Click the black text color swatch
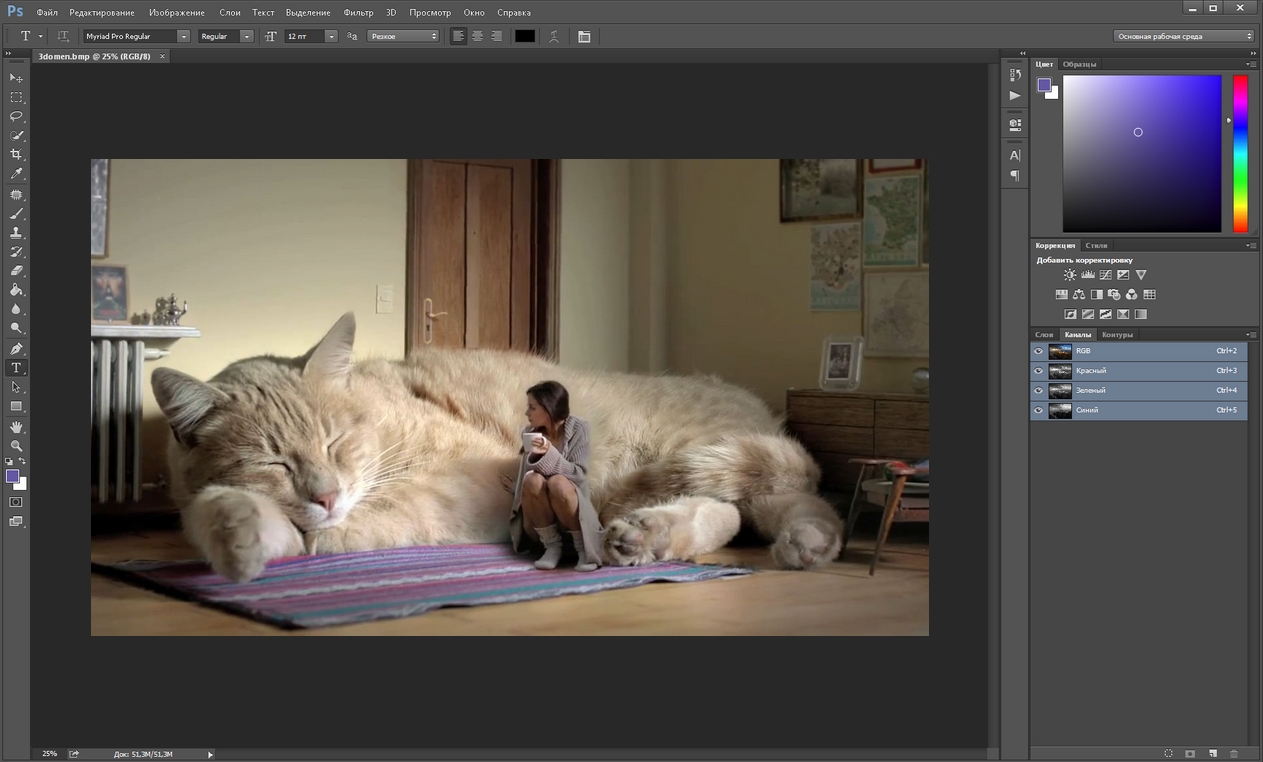 point(525,36)
